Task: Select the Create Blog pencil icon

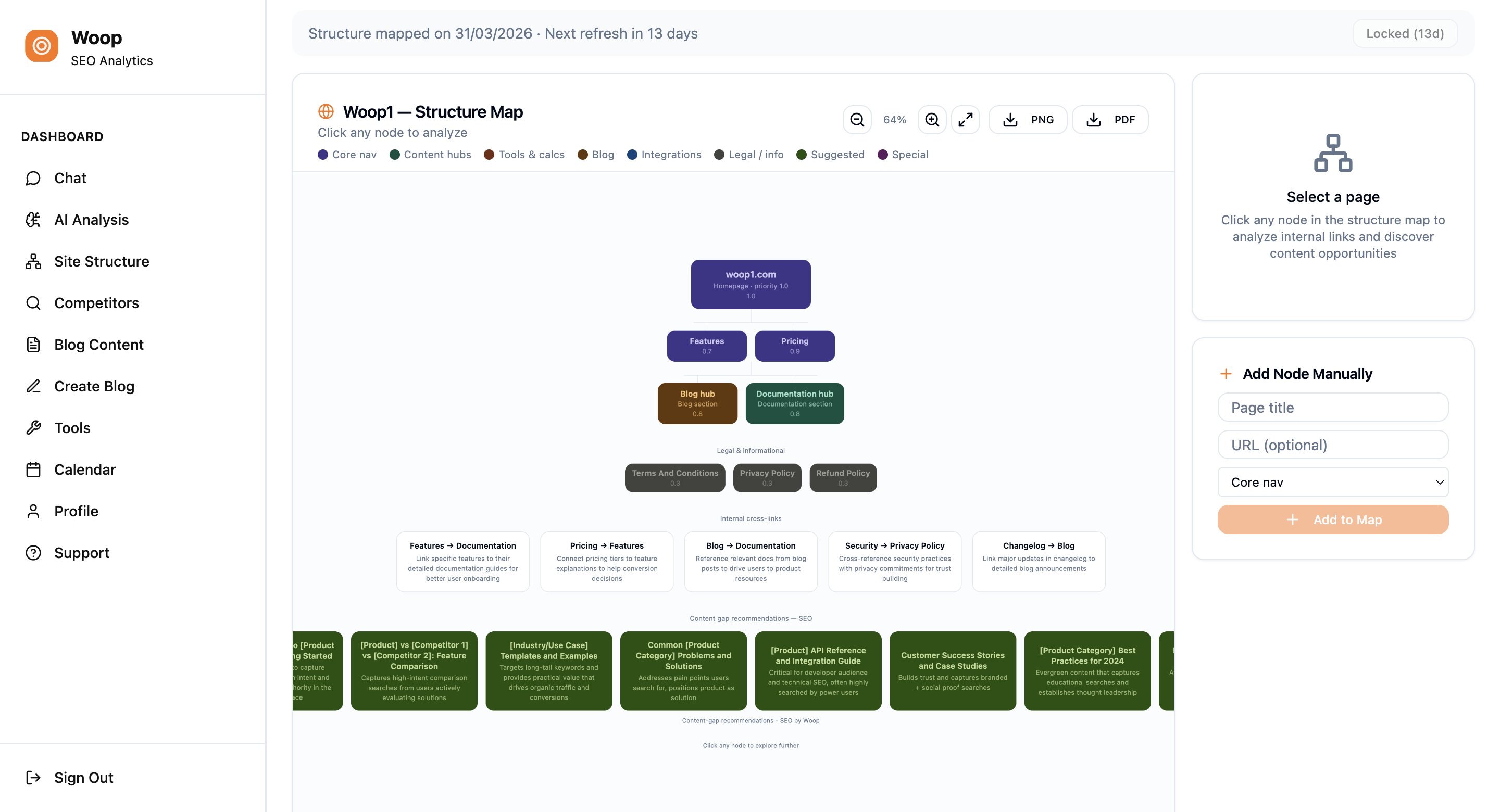Action: click(33, 386)
